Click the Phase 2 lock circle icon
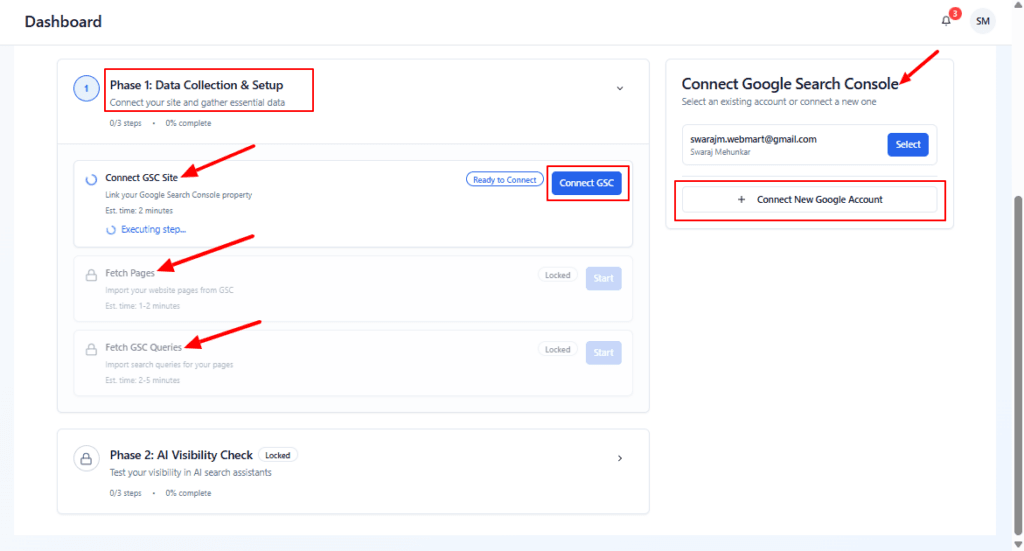The image size is (1024, 551). 86,459
